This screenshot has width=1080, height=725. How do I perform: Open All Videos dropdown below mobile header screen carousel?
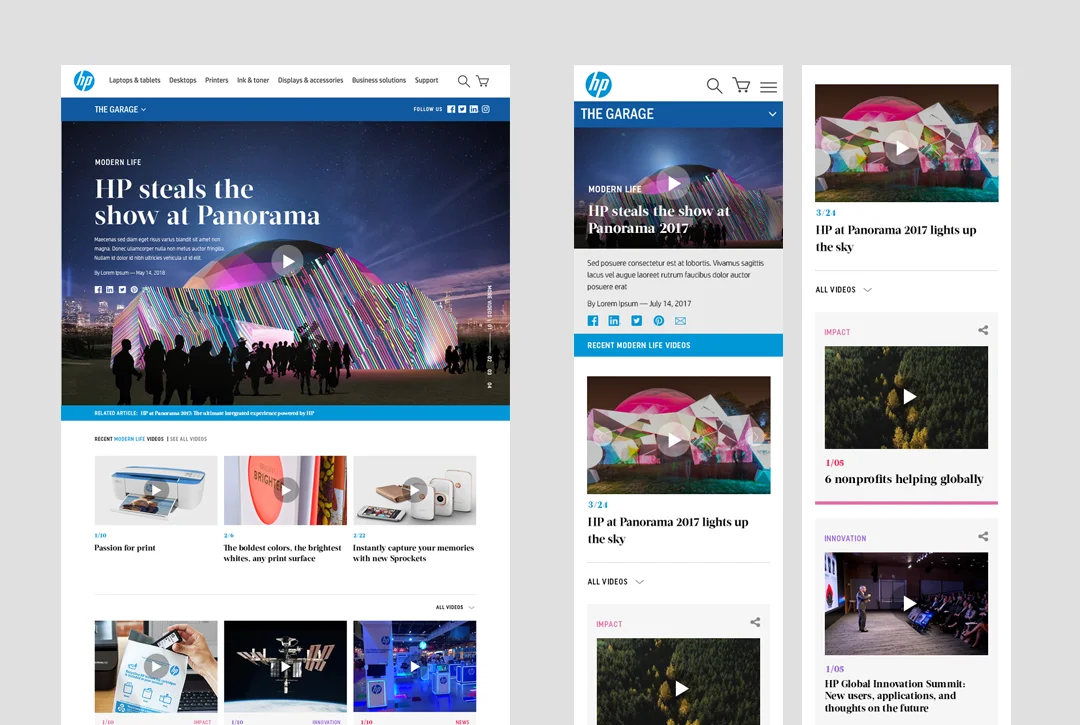pos(615,582)
